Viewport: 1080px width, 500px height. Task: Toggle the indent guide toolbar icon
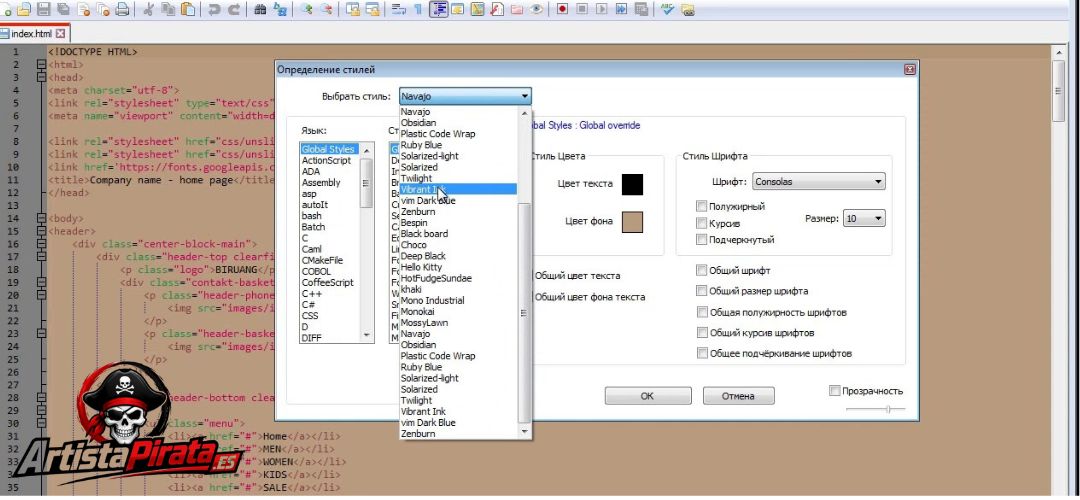(x=438, y=10)
